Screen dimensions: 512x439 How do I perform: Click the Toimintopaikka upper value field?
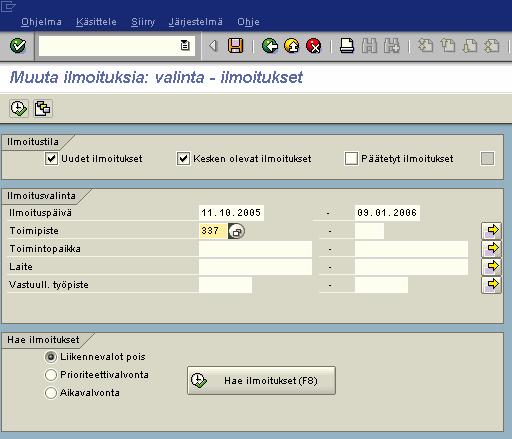tap(411, 249)
